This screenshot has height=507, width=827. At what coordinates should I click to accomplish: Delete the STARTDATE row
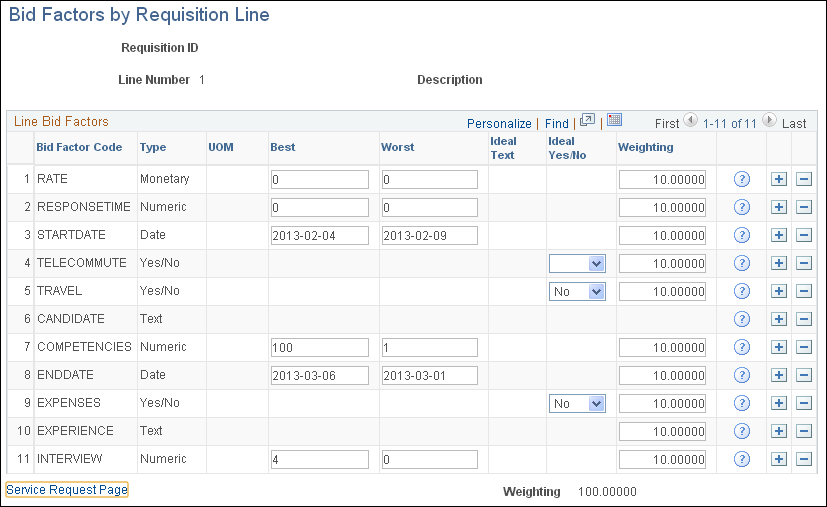point(803,235)
